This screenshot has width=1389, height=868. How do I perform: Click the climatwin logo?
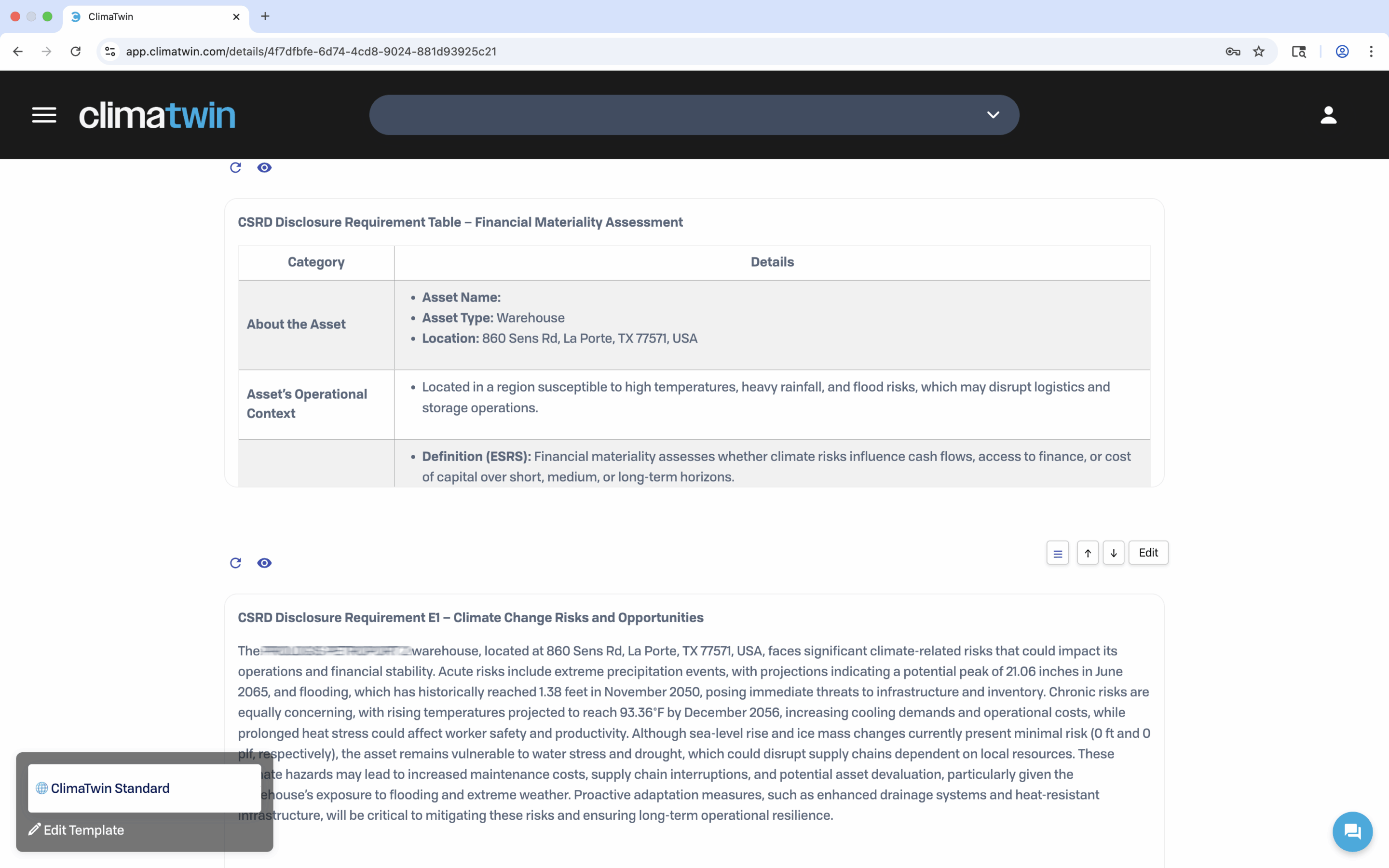[x=157, y=115]
